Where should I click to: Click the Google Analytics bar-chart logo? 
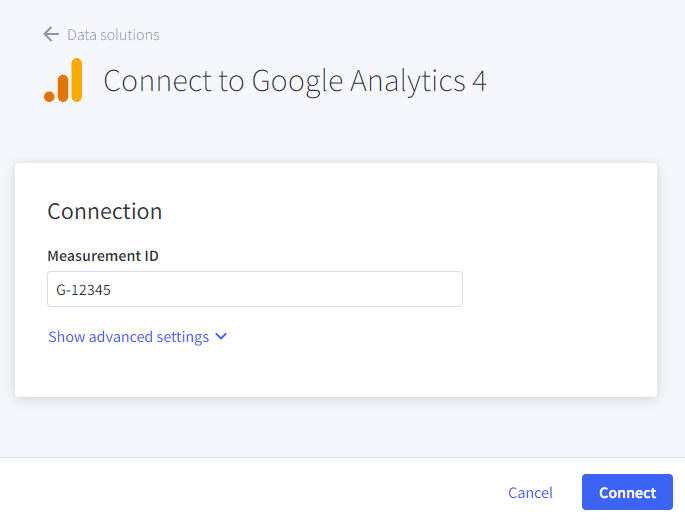point(63,80)
